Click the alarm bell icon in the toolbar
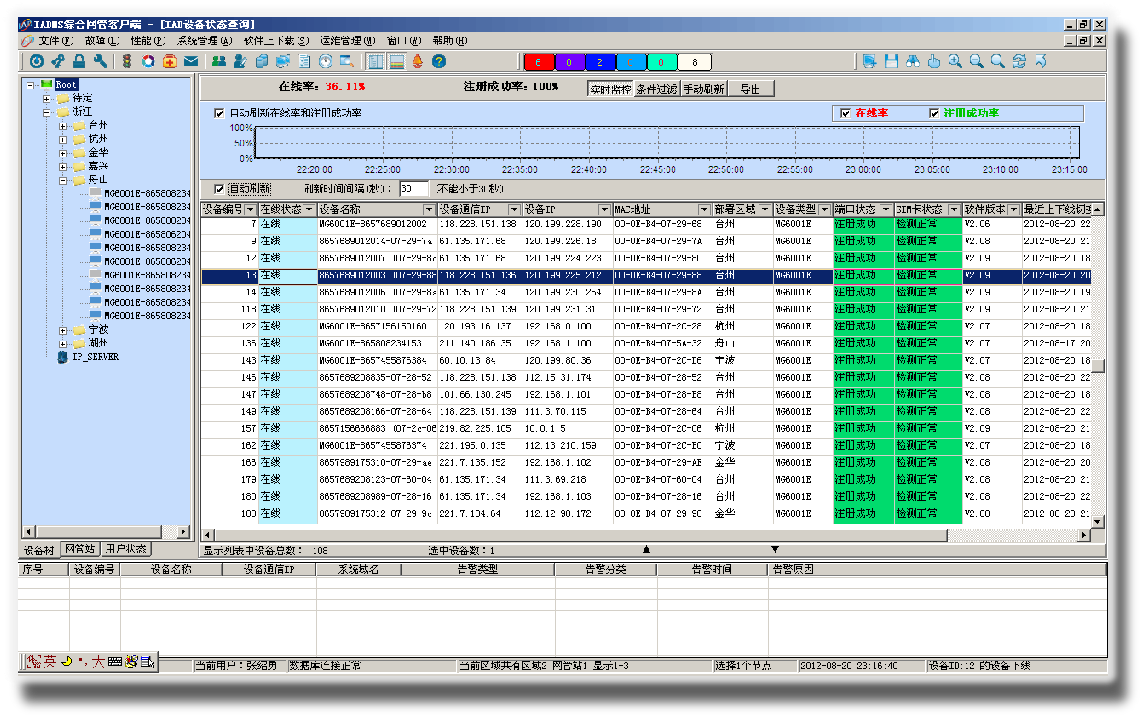This screenshot has height=725, width=1148. pyautogui.click(x=417, y=62)
